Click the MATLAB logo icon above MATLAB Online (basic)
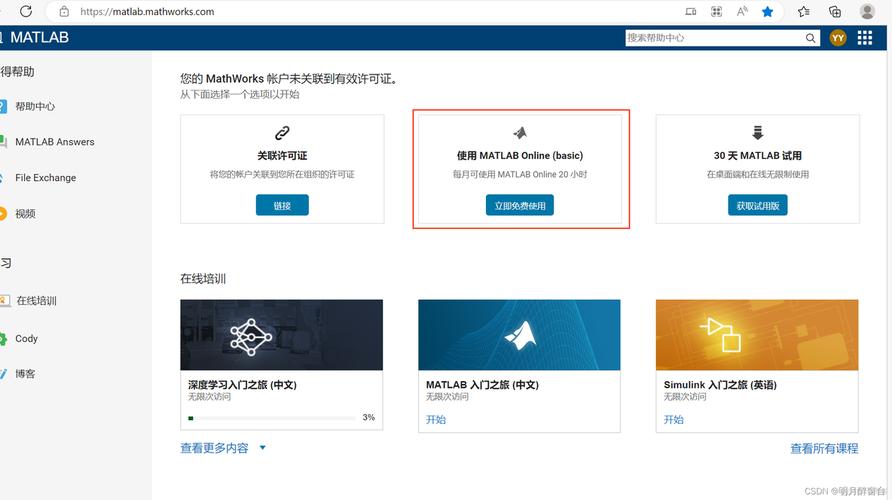This screenshot has height=500, width=892. point(520,133)
